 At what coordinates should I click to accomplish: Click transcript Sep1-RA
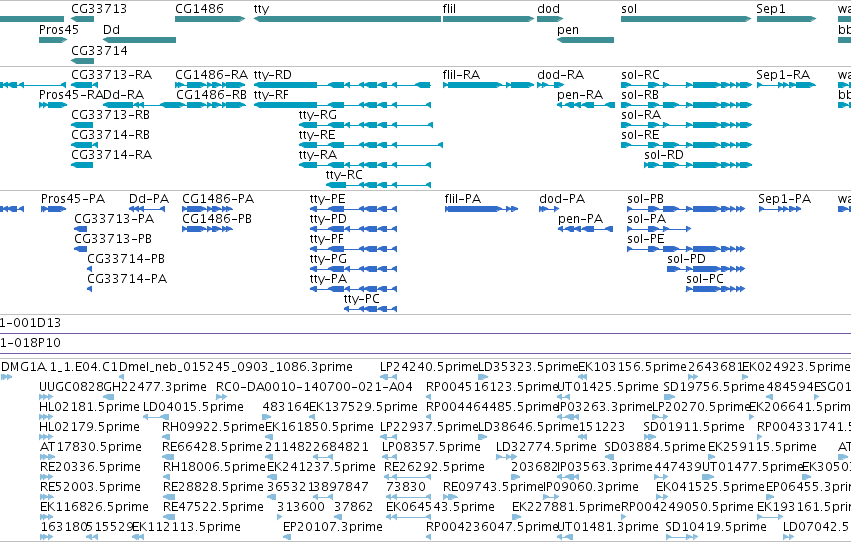pos(786,85)
